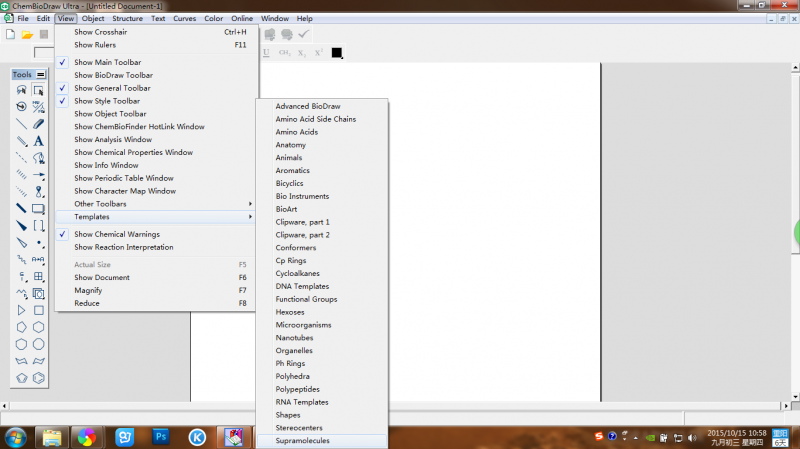This screenshot has height=449, width=800.
Task: Select the Wavy Bond tool
Action: pos(21,259)
